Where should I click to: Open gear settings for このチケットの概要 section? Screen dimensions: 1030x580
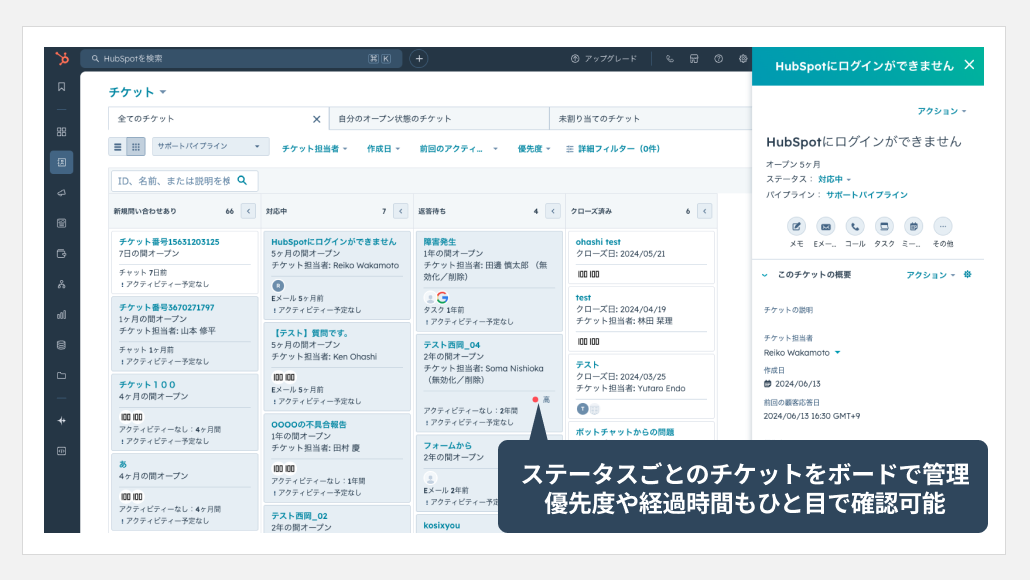[x=968, y=275]
